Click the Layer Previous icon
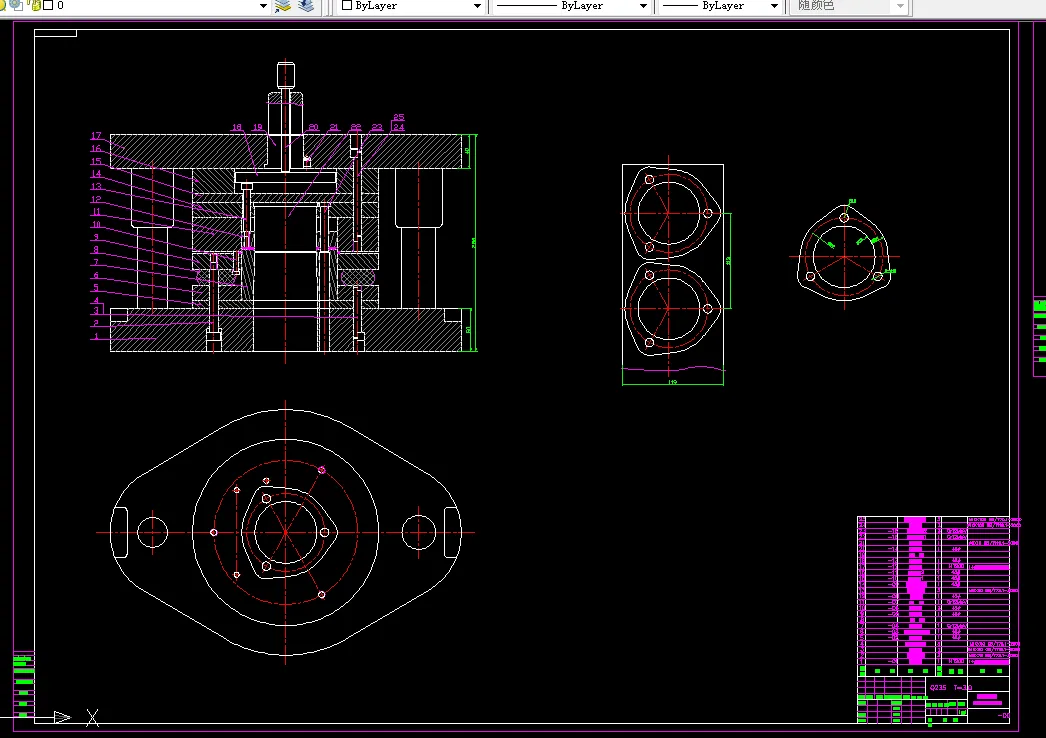The image size is (1046, 738). click(306, 5)
